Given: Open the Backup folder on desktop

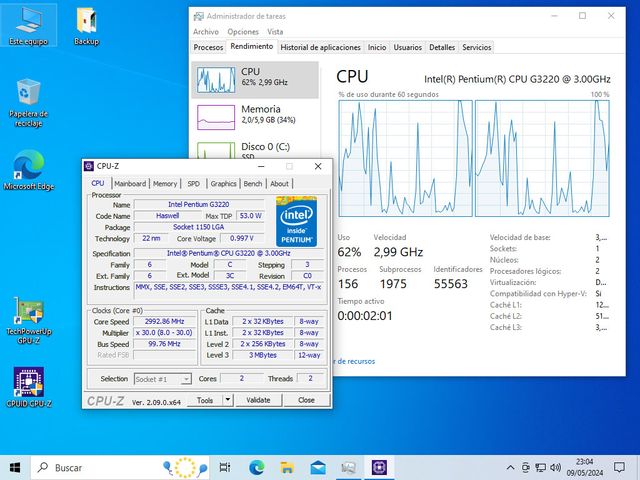Looking at the screenshot, I should 87,25.
